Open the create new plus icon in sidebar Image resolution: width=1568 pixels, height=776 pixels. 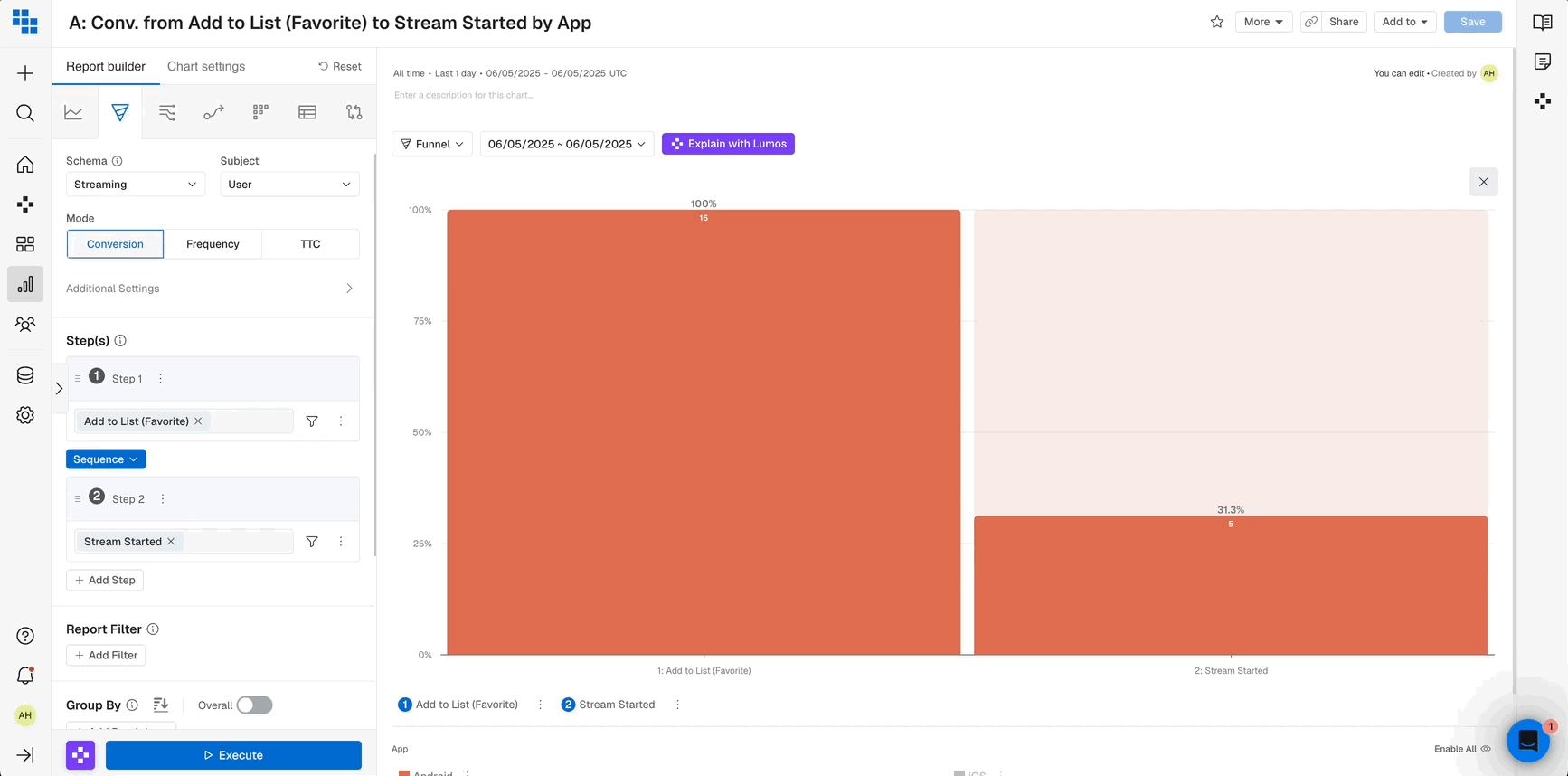(25, 73)
